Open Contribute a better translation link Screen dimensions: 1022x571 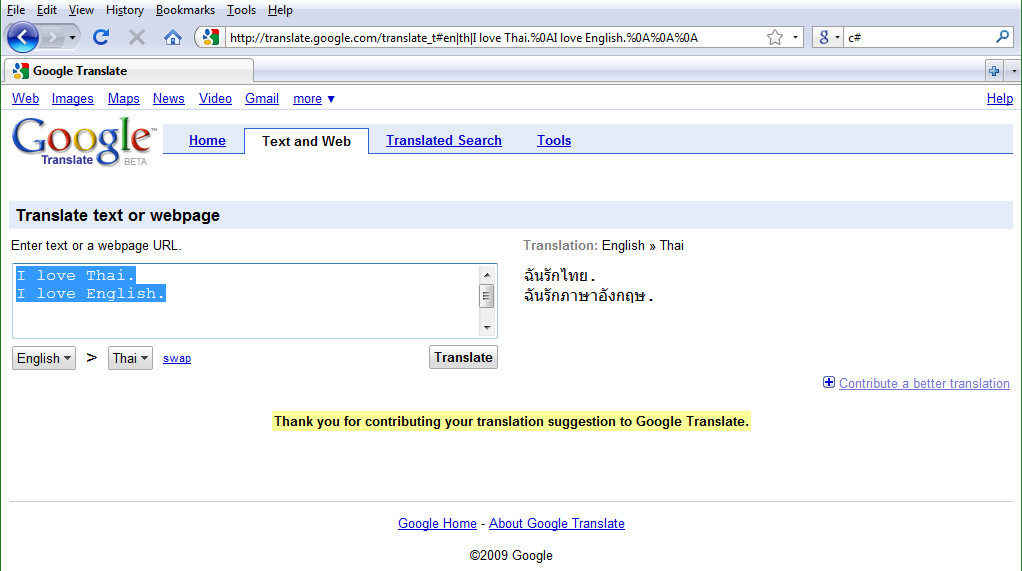(924, 383)
